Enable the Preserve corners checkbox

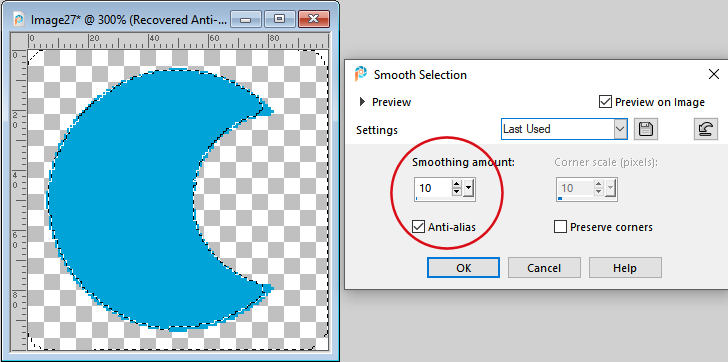pyautogui.click(x=560, y=227)
